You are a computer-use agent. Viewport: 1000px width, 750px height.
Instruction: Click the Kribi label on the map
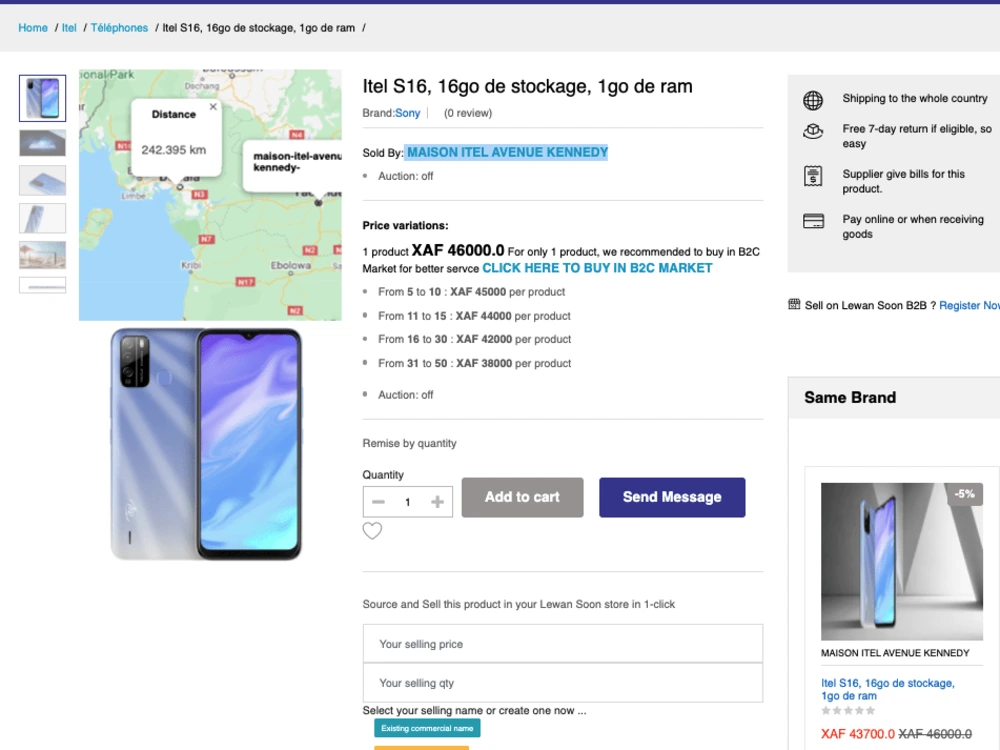tap(191, 265)
